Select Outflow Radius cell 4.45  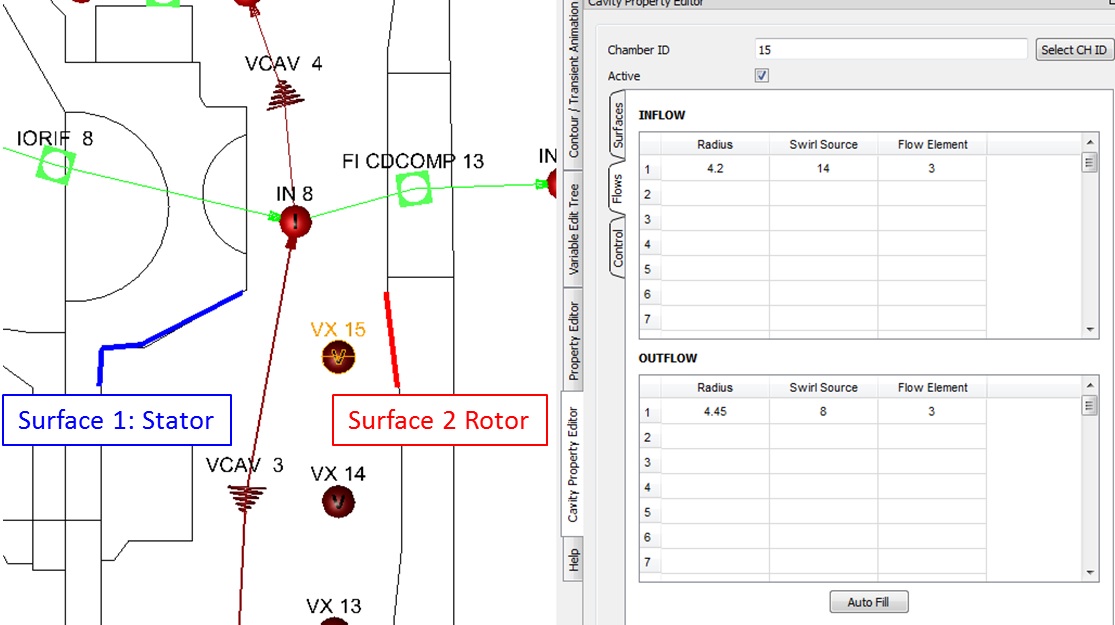715,412
